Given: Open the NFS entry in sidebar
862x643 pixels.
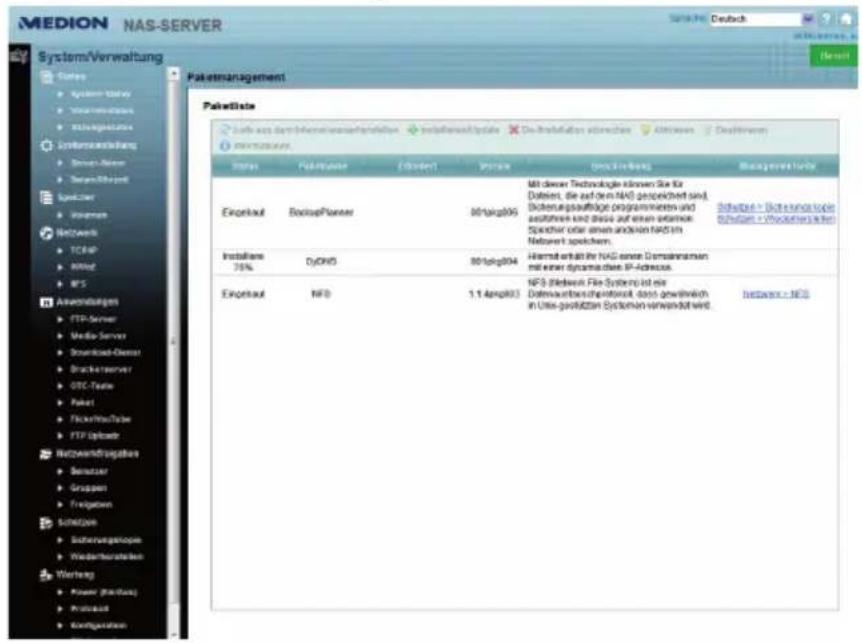Looking at the screenshot, I should click(78, 284).
